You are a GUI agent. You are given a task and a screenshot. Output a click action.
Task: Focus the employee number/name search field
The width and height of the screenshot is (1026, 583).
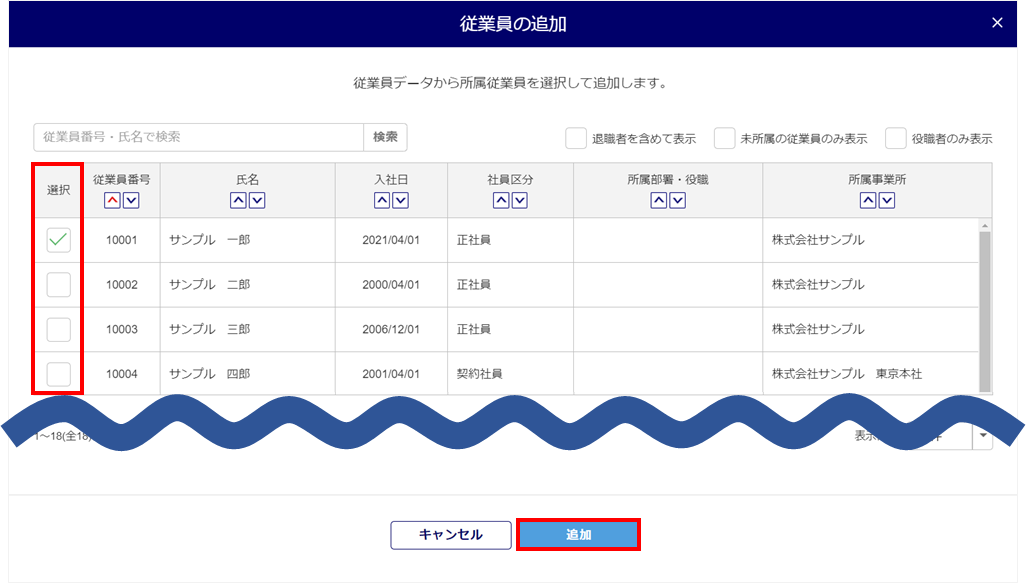pos(198,137)
